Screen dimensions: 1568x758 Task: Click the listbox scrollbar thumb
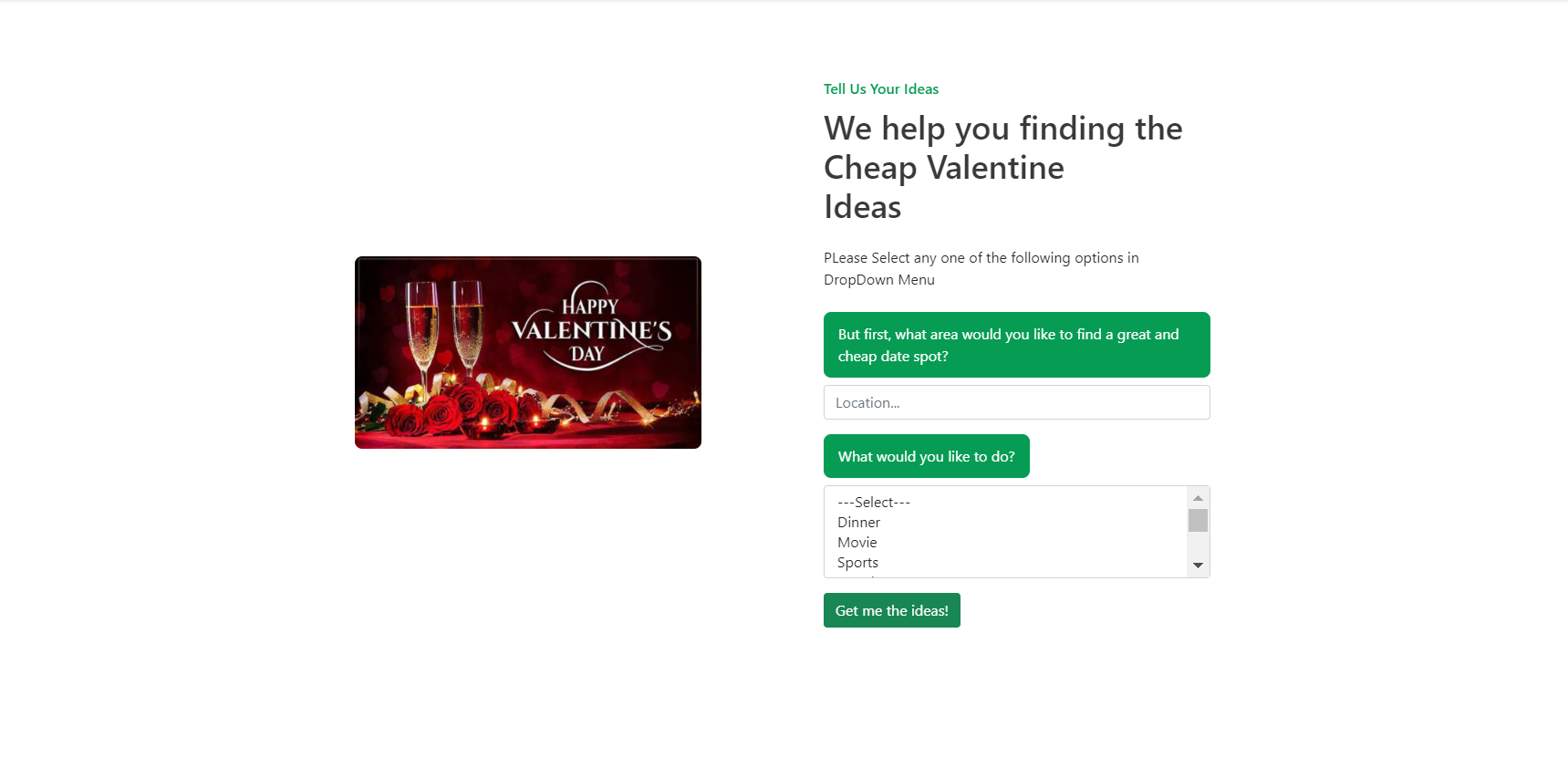pyautogui.click(x=1198, y=520)
